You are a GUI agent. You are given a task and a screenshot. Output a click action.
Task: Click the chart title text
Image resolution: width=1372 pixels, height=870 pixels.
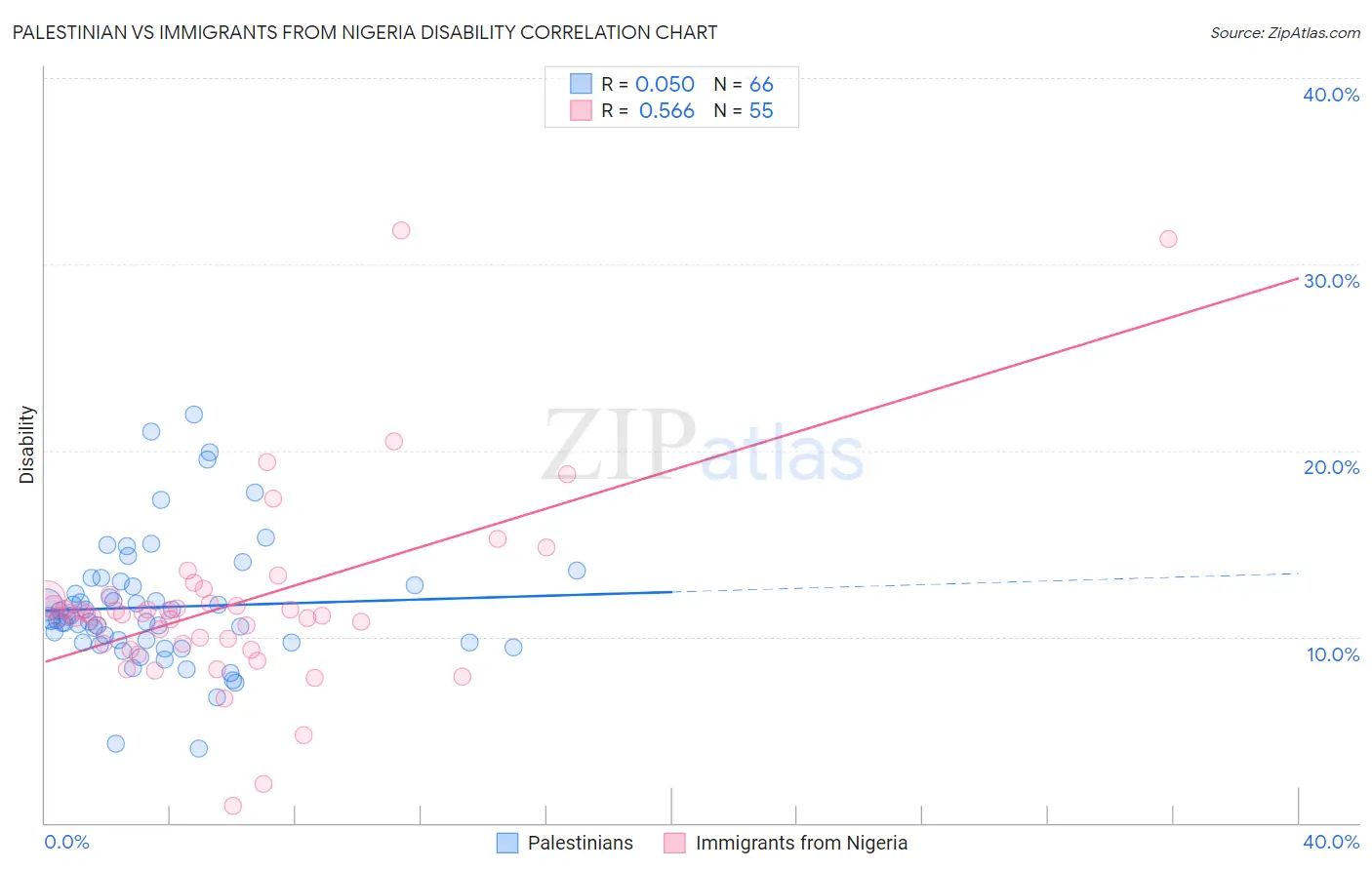pyautogui.click(x=365, y=32)
